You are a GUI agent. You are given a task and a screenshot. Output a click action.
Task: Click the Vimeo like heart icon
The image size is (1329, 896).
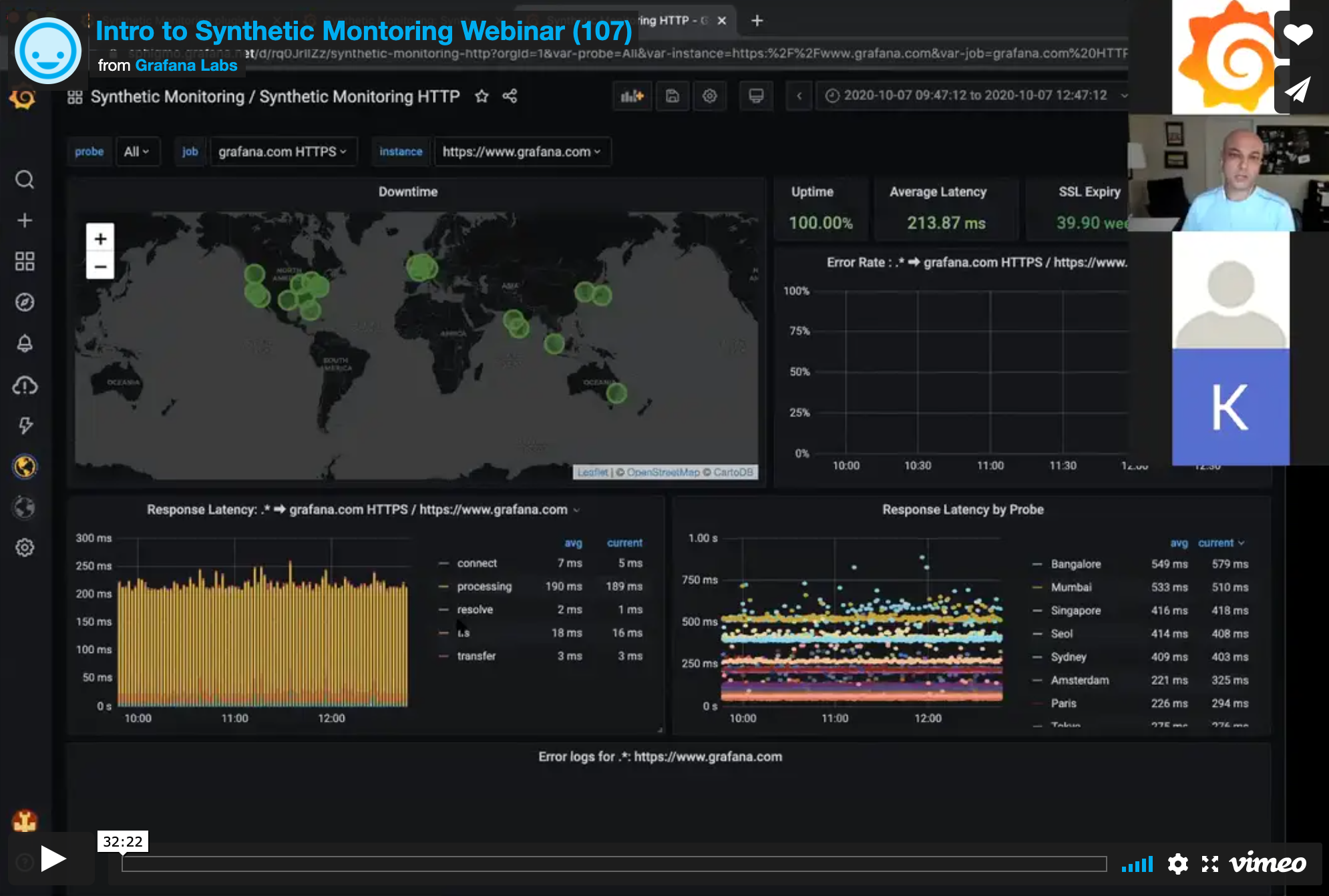[x=1298, y=34]
